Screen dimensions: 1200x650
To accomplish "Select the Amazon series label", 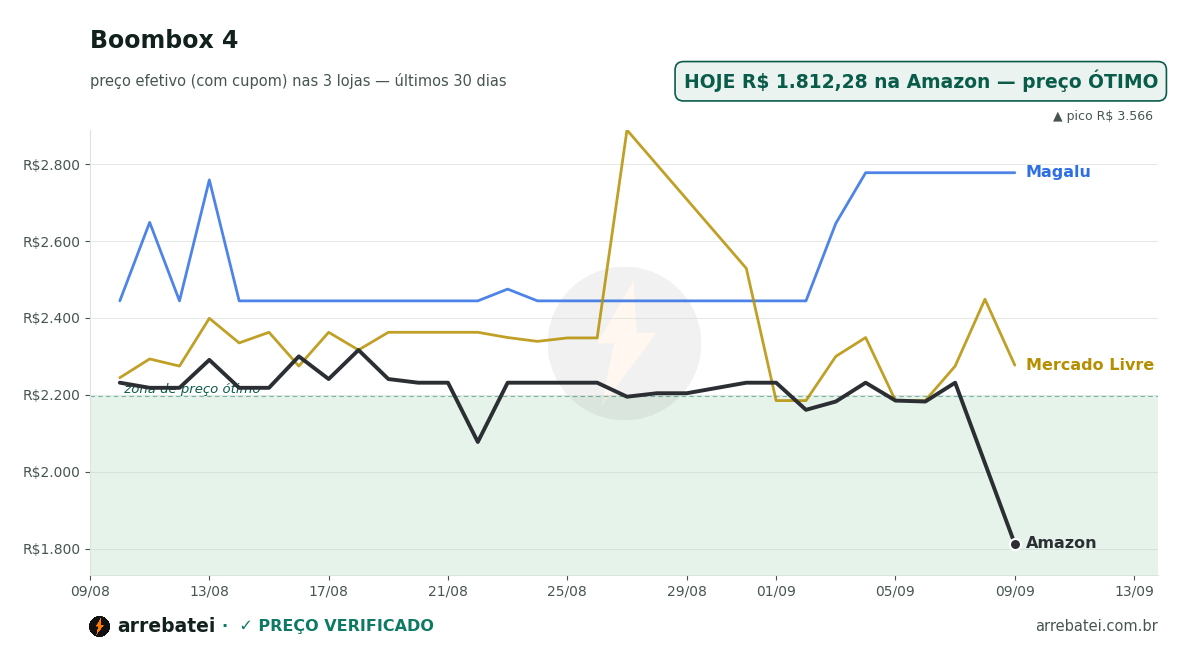I will coord(1061,543).
